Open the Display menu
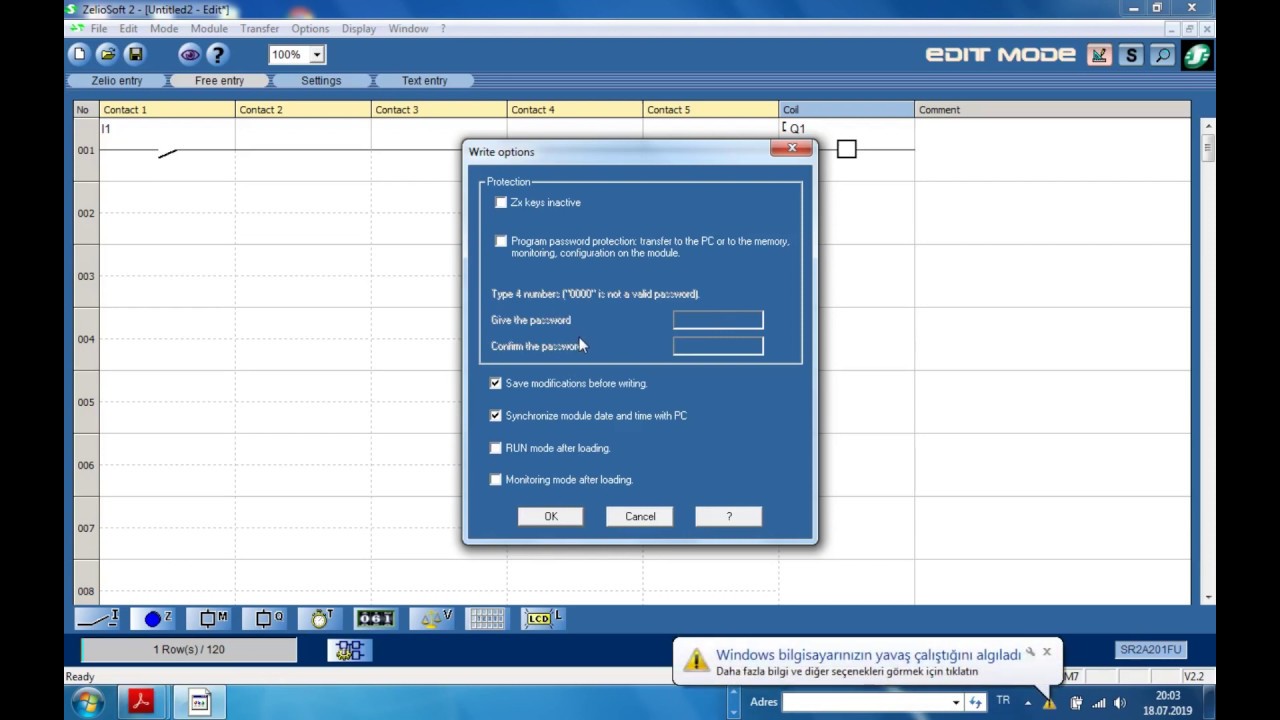Viewport: 1280px width, 720px height. (x=358, y=29)
